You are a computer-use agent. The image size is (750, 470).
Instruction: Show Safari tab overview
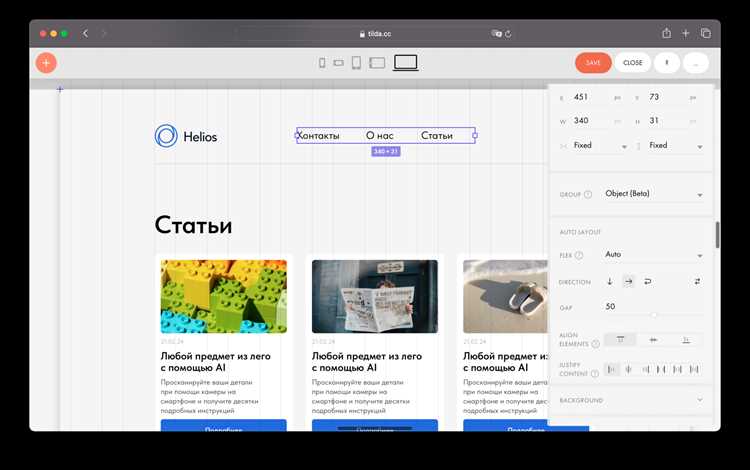[x=706, y=33]
